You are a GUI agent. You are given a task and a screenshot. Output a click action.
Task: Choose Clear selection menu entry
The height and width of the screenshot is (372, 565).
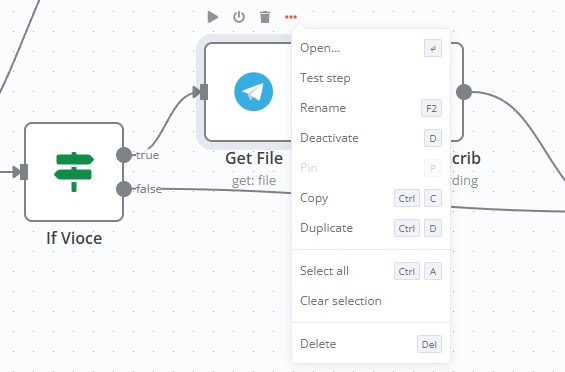pos(371,301)
